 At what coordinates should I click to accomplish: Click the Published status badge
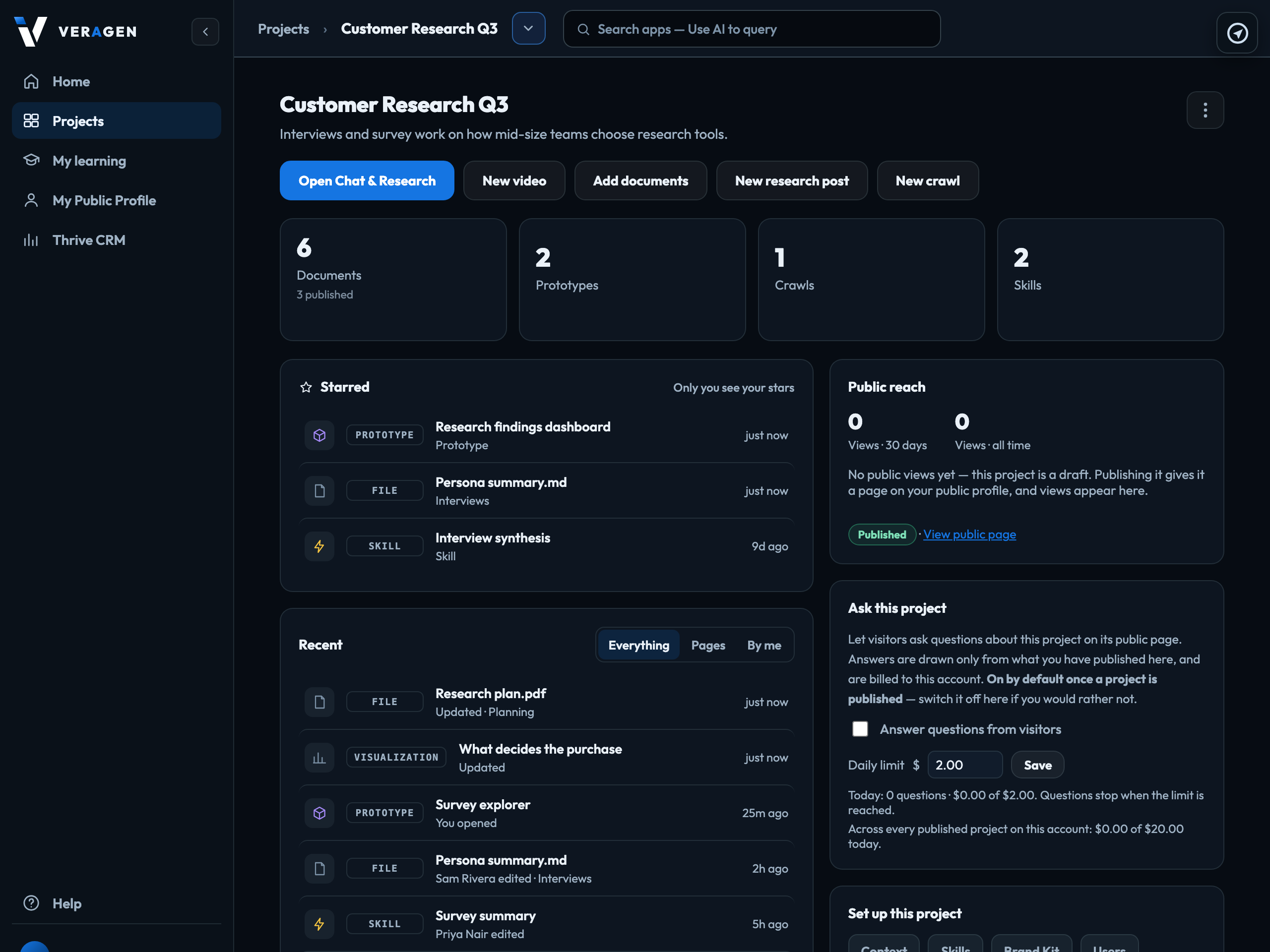882,534
